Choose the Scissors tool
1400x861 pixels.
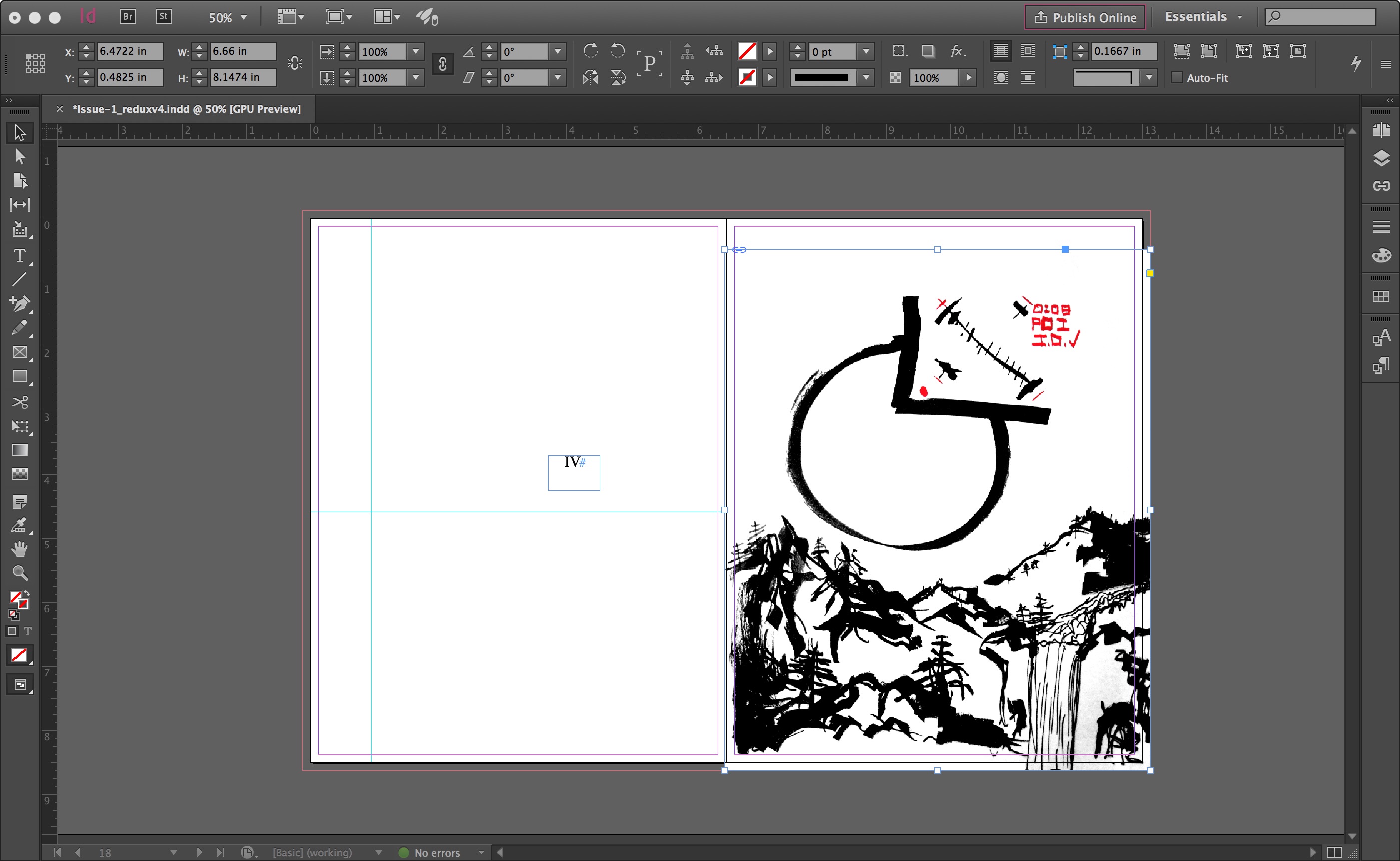coord(19,402)
